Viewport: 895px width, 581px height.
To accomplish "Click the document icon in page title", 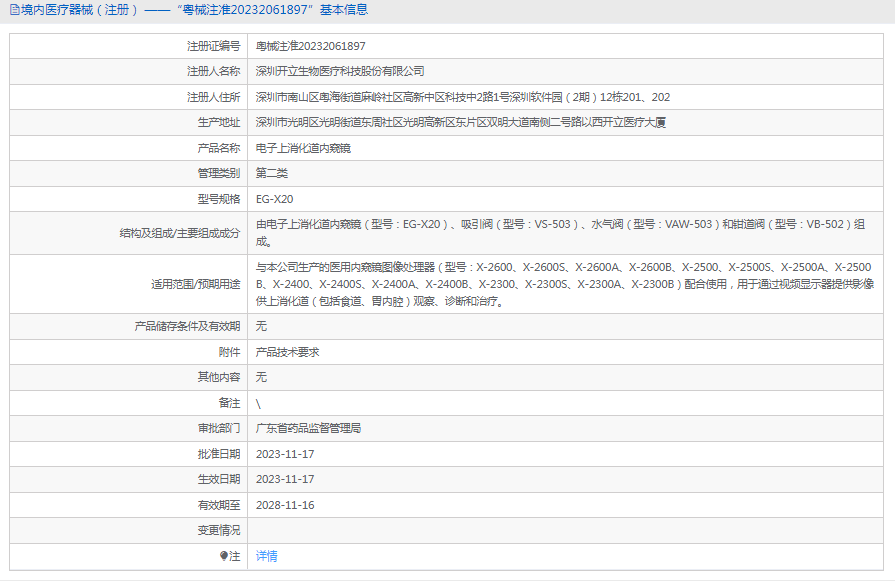I will pos(14,10).
